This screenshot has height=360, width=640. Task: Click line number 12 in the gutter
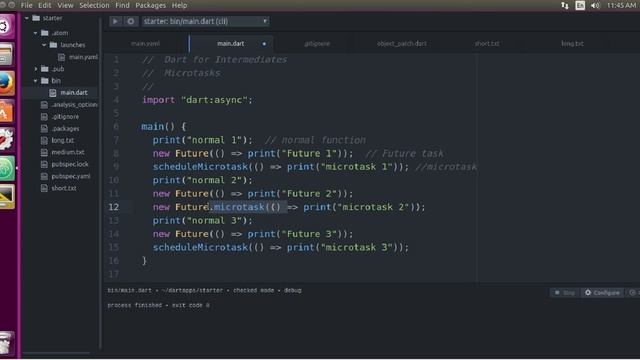point(113,207)
